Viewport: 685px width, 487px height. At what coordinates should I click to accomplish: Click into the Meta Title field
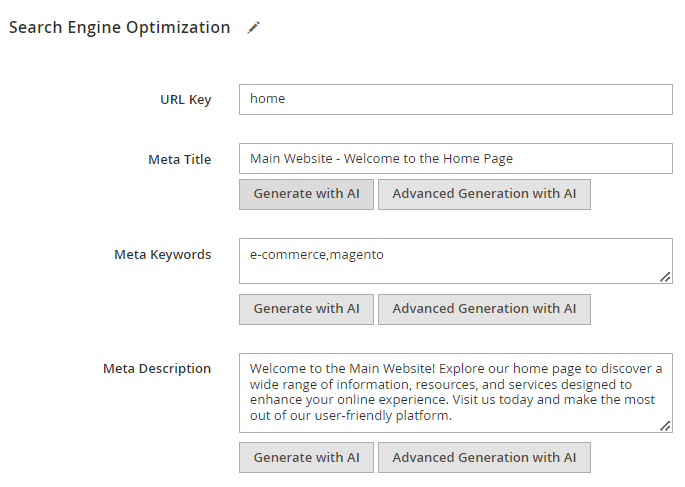tap(456, 159)
